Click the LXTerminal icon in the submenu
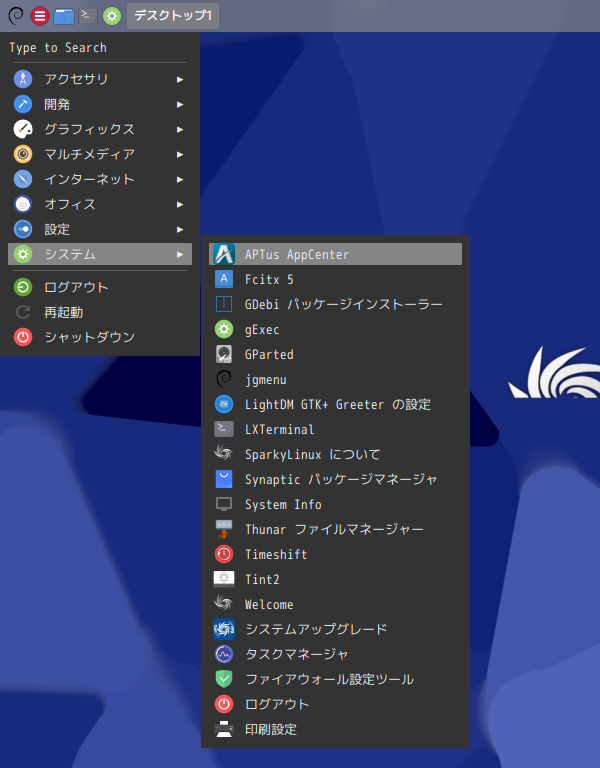Viewport: 600px width, 768px height. 224,429
